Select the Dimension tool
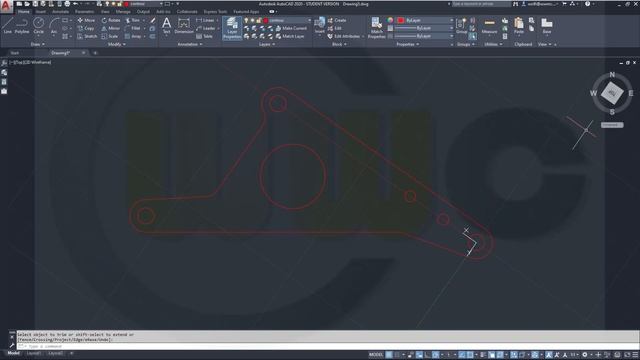This screenshot has width=640, height=360. pos(184,25)
